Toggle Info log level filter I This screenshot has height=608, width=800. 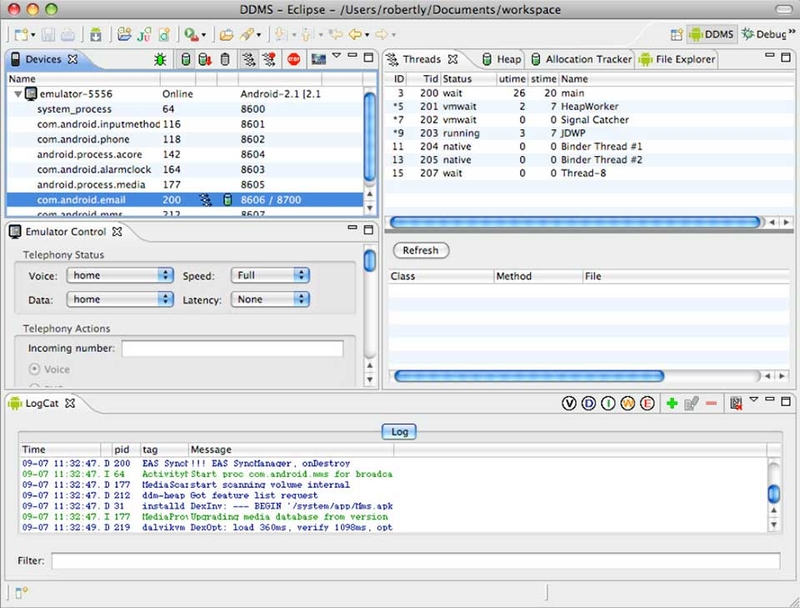click(608, 403)
